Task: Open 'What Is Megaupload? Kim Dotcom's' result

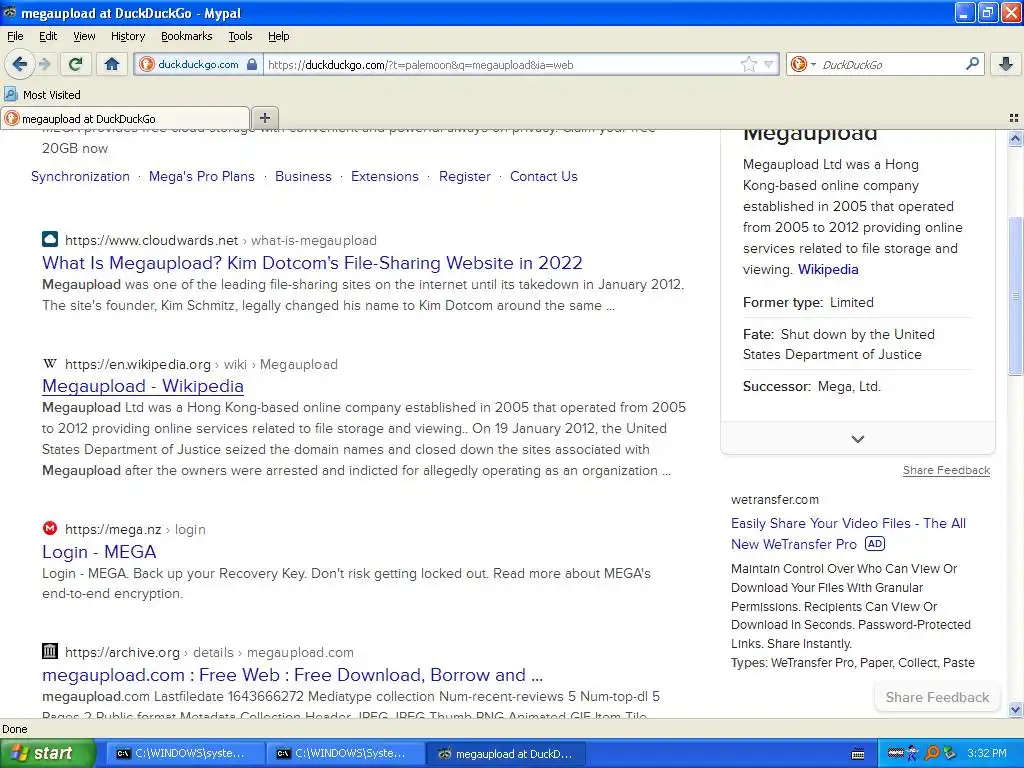Action: tap(312, 263)
